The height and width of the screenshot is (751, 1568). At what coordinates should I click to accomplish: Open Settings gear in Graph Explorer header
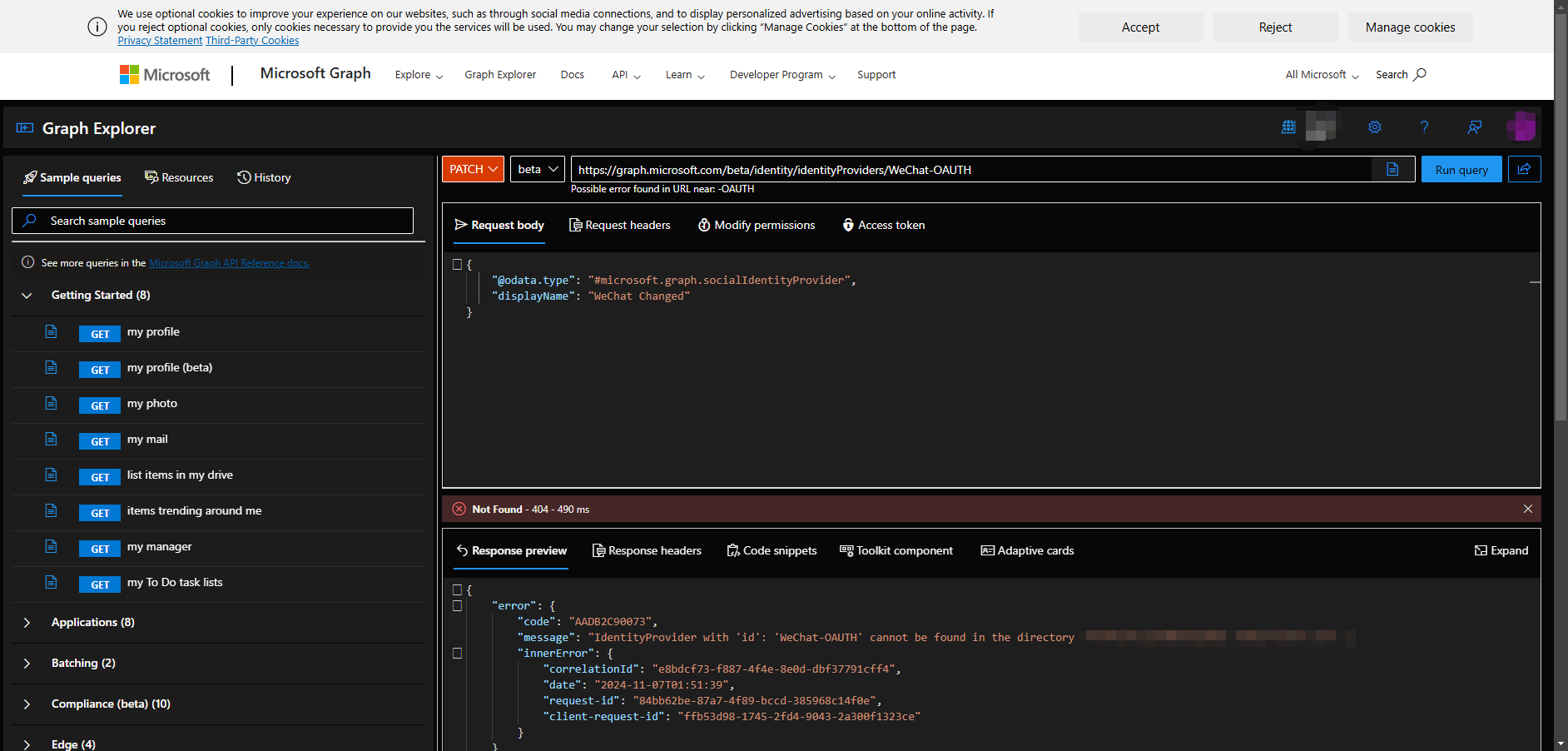[1375, 127]
